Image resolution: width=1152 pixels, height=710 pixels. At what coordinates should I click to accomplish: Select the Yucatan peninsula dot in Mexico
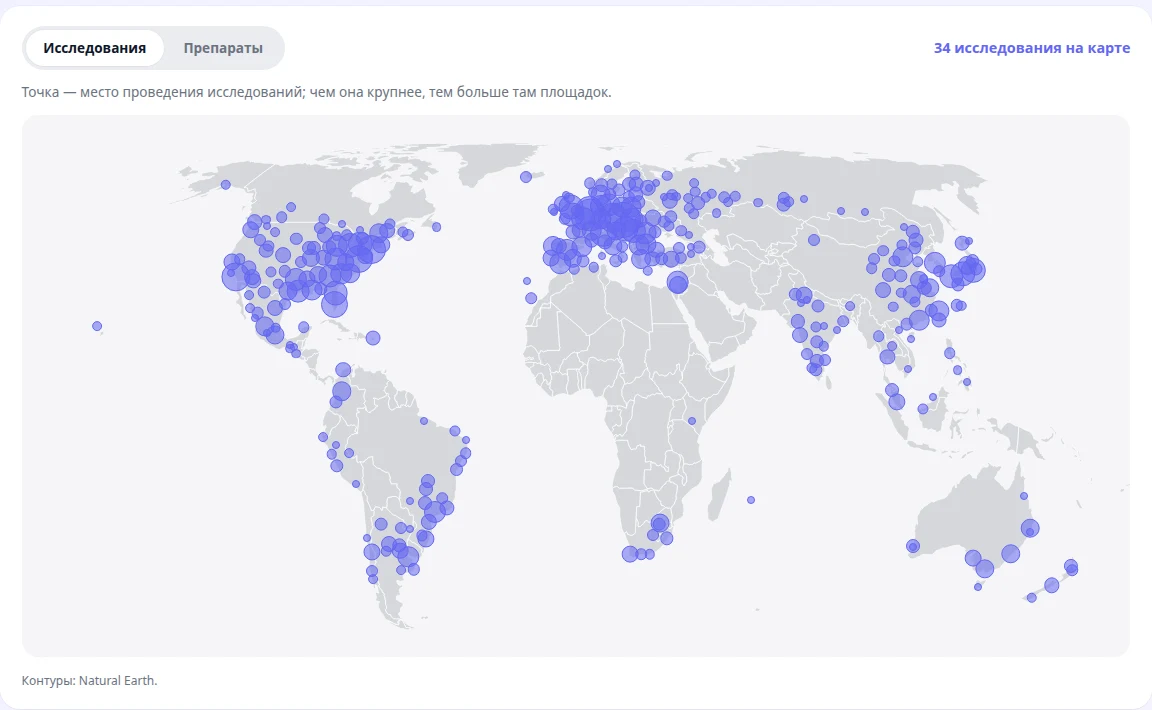pos(303,327)
